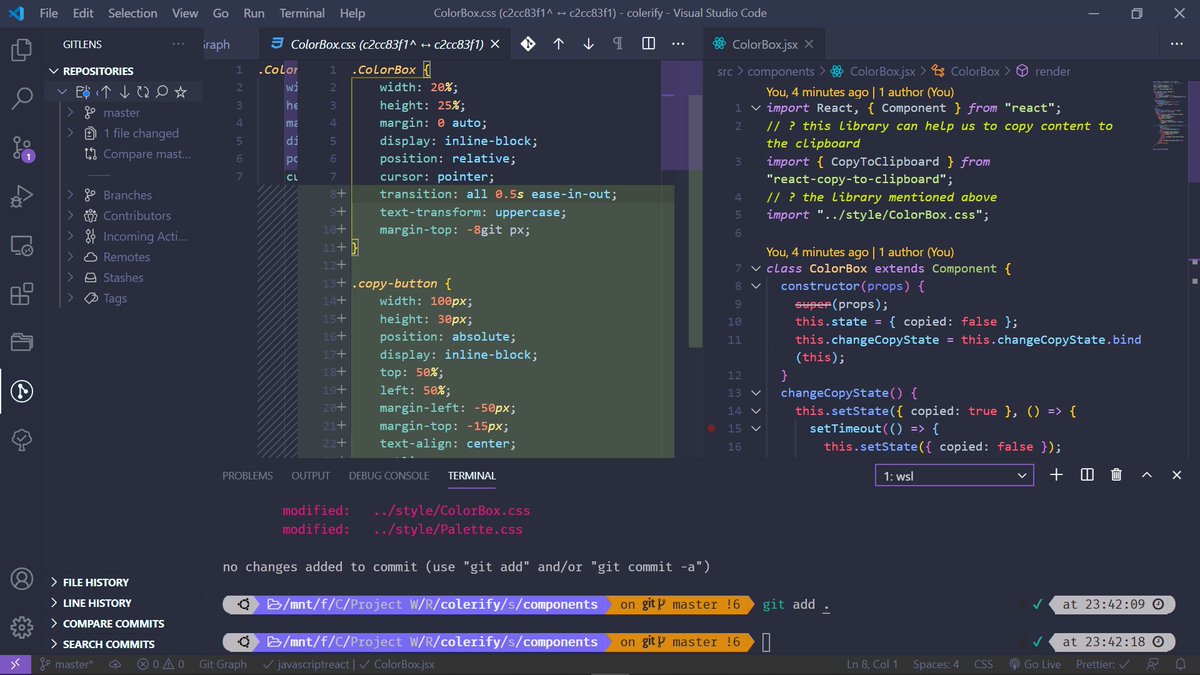Viewport: 1200px width, 675px height.
Task: Split the diff editor with the split icon
Action: [648, 44]
